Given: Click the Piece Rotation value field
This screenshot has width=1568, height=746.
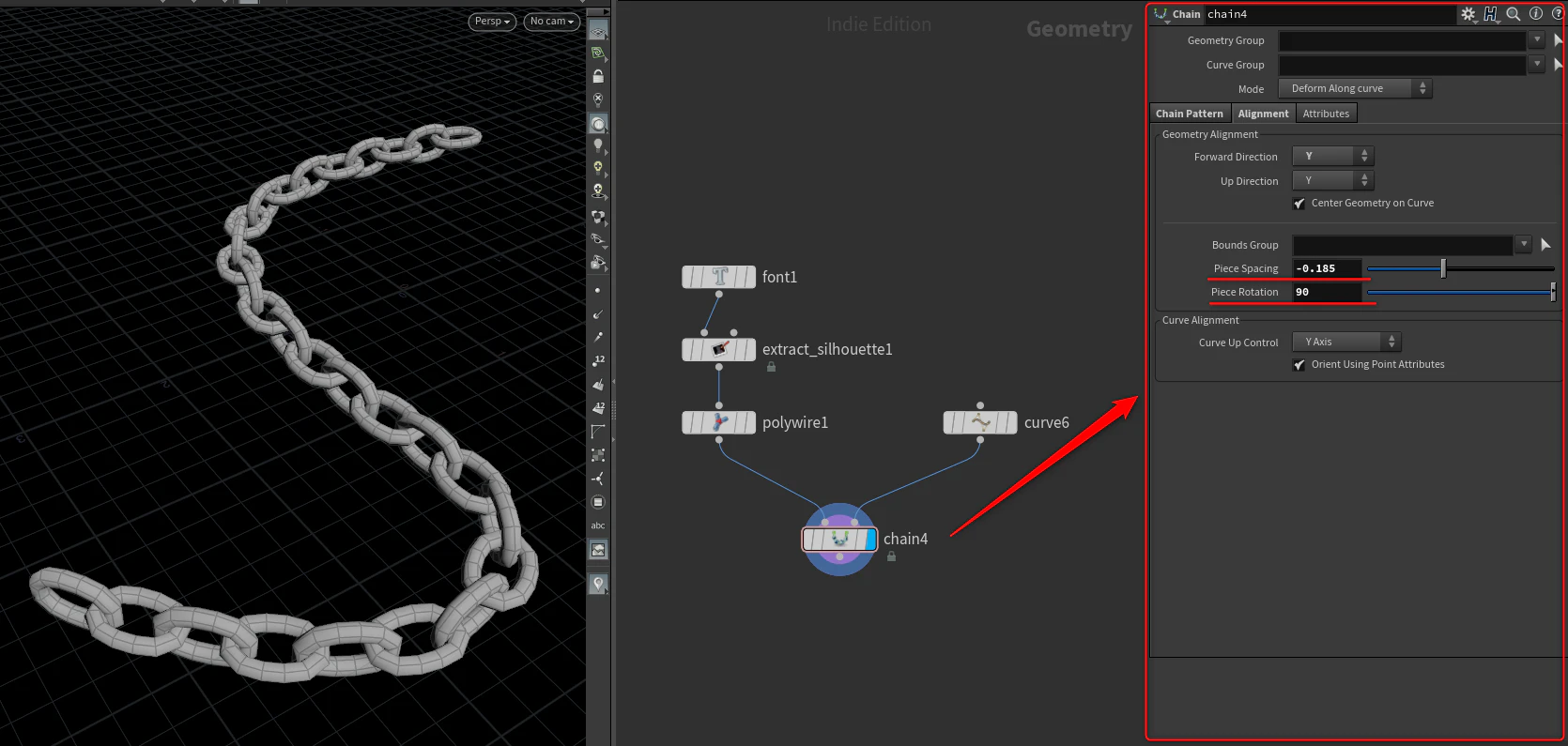Looking at the screenshot, I should [1327, 293].
